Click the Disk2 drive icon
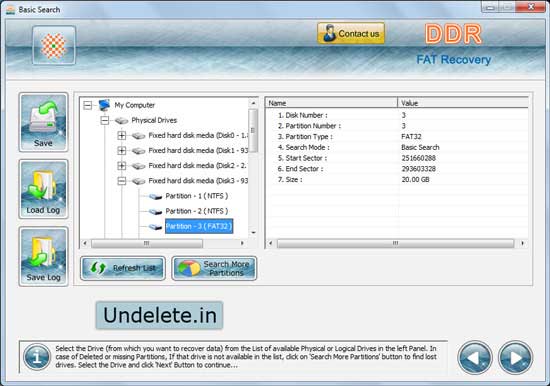Screen dimensions: 550x386 (x=139, y=166)
